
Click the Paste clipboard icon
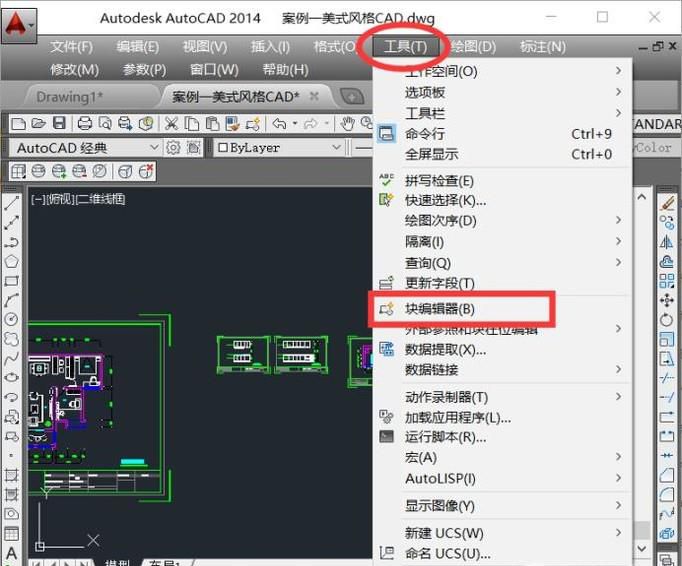tap(212, 124)
